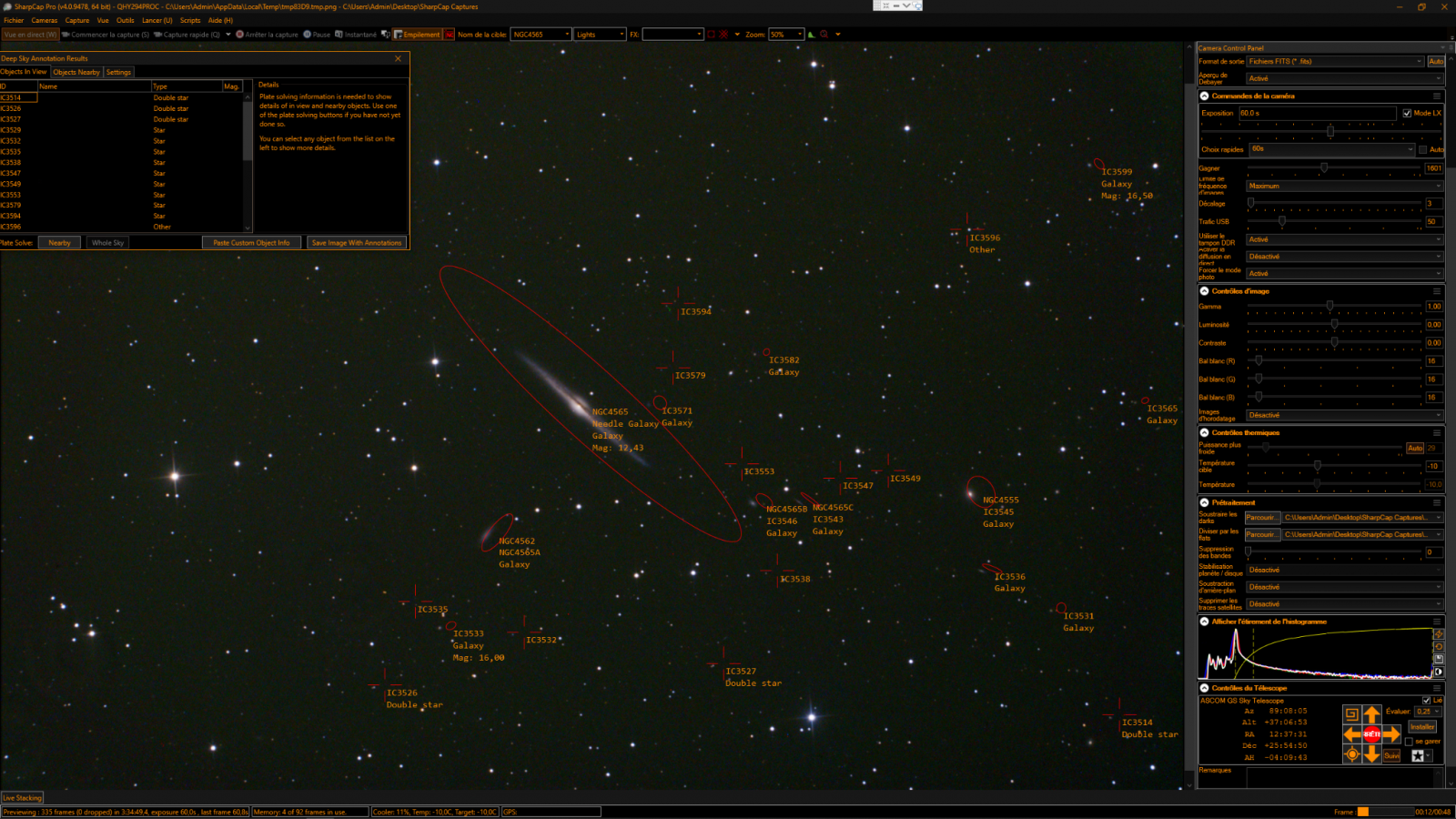The height and width of the screenshot is (819, 1456).
Task: Toggle the histogram contrast half-circle icon
Action: coord(1439,672)
